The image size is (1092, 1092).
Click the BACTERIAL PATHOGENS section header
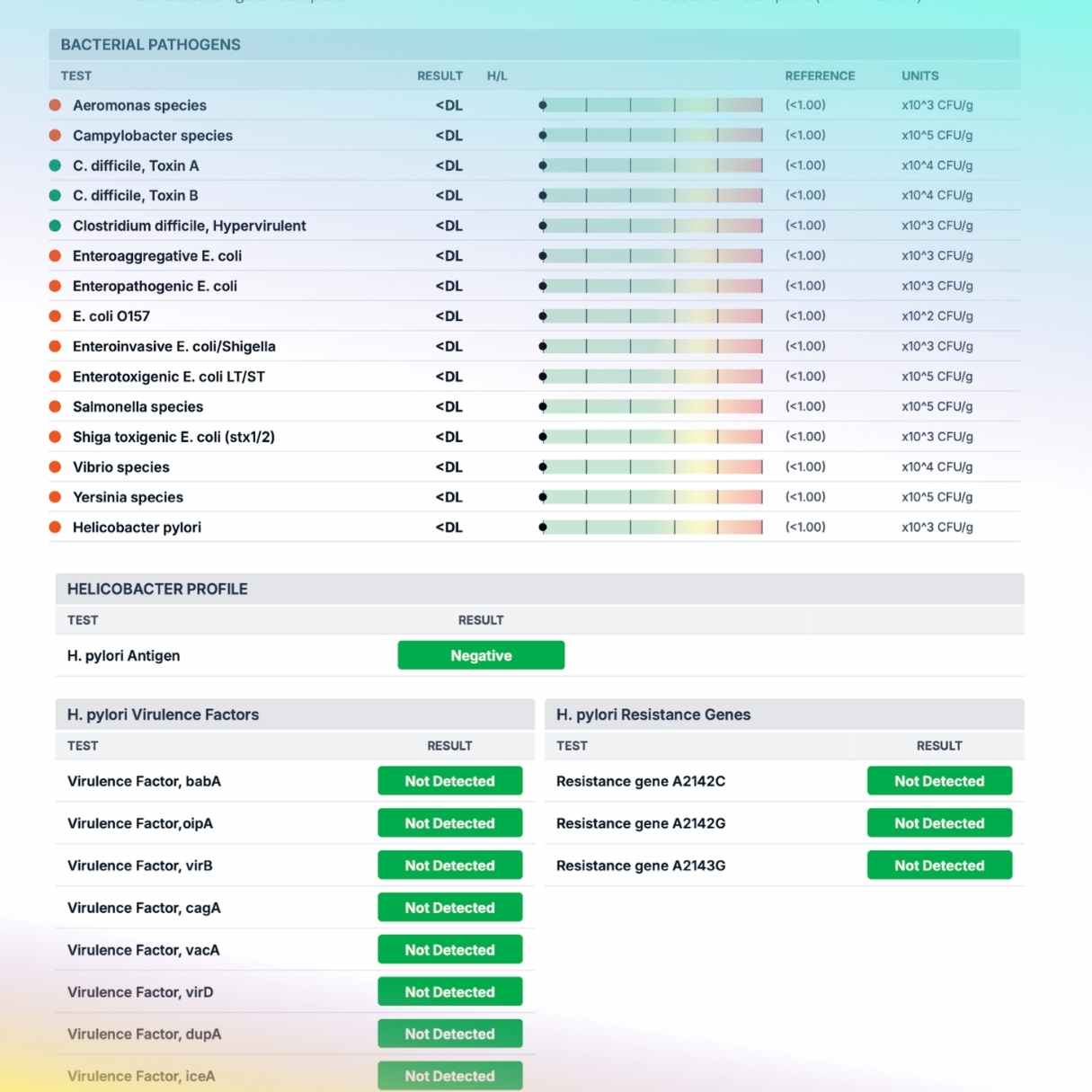click(x=535, y=45)
